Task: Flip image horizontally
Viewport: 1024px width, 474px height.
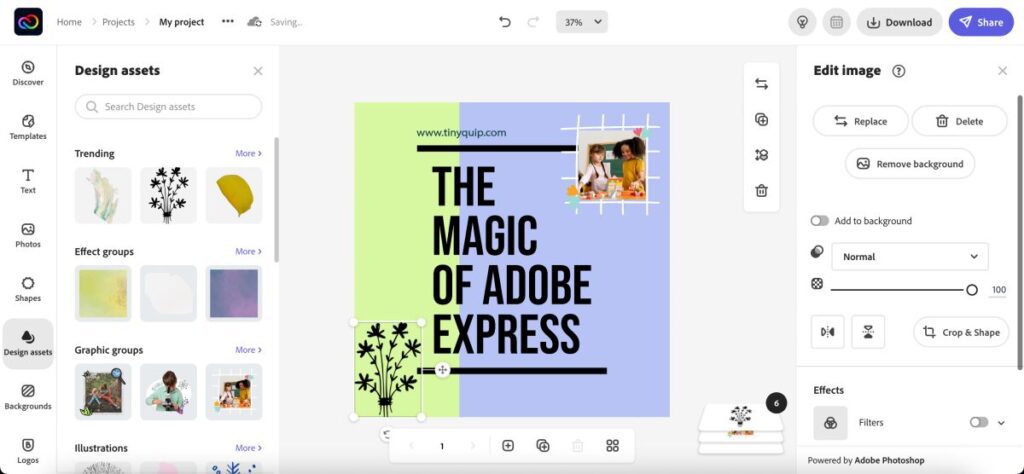Action: pos(827,332)
